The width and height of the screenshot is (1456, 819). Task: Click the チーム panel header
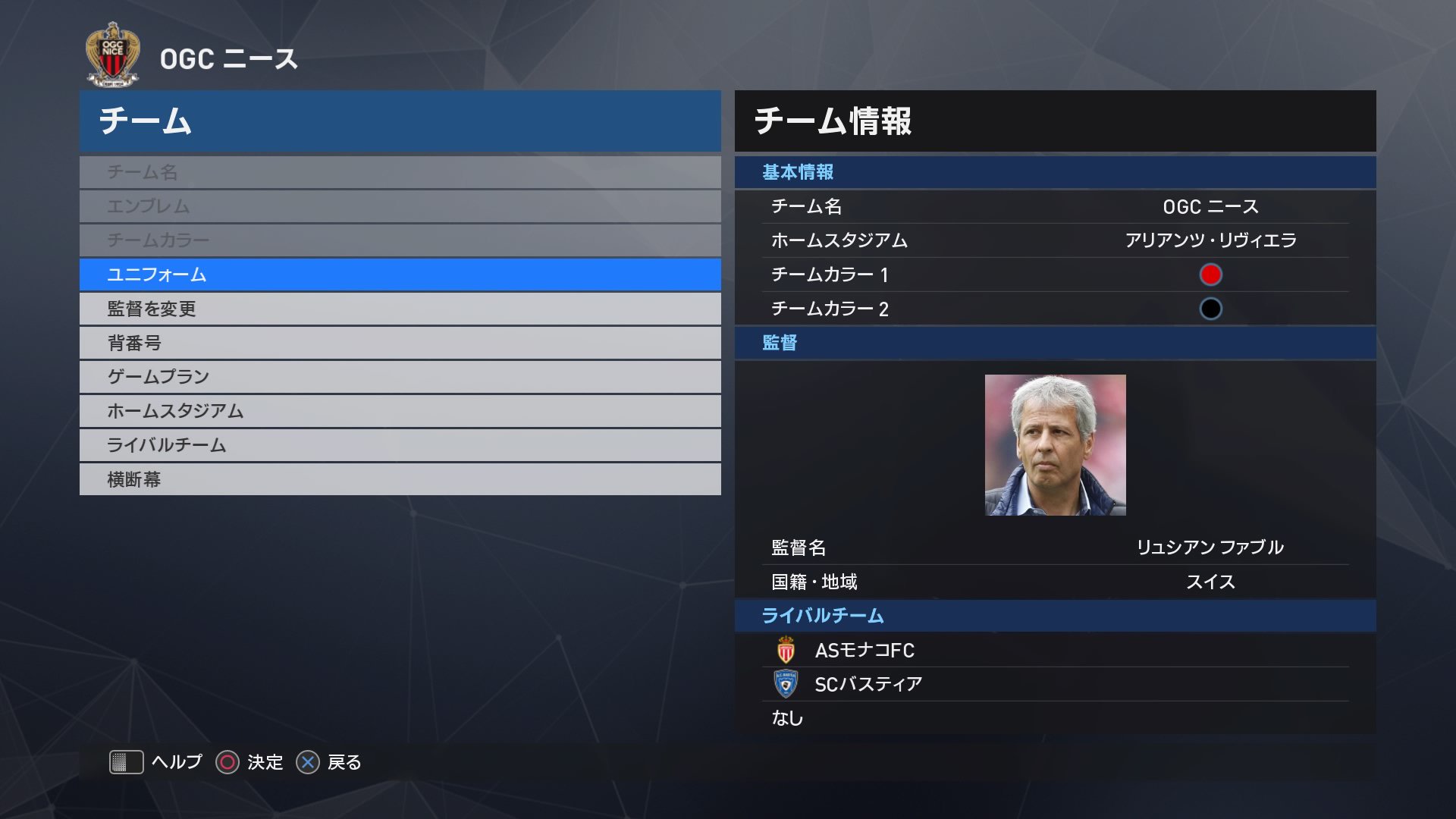[x=400, y=121]
